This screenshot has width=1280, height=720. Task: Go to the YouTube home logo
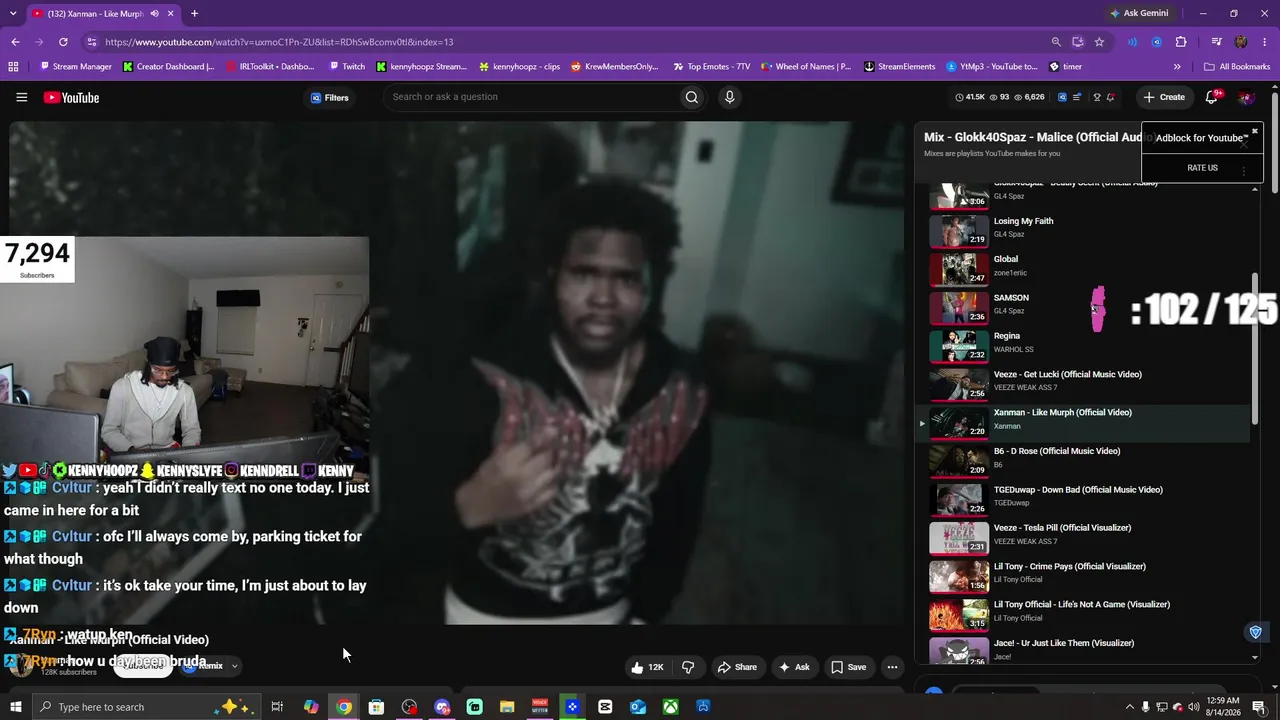point(71,97)
